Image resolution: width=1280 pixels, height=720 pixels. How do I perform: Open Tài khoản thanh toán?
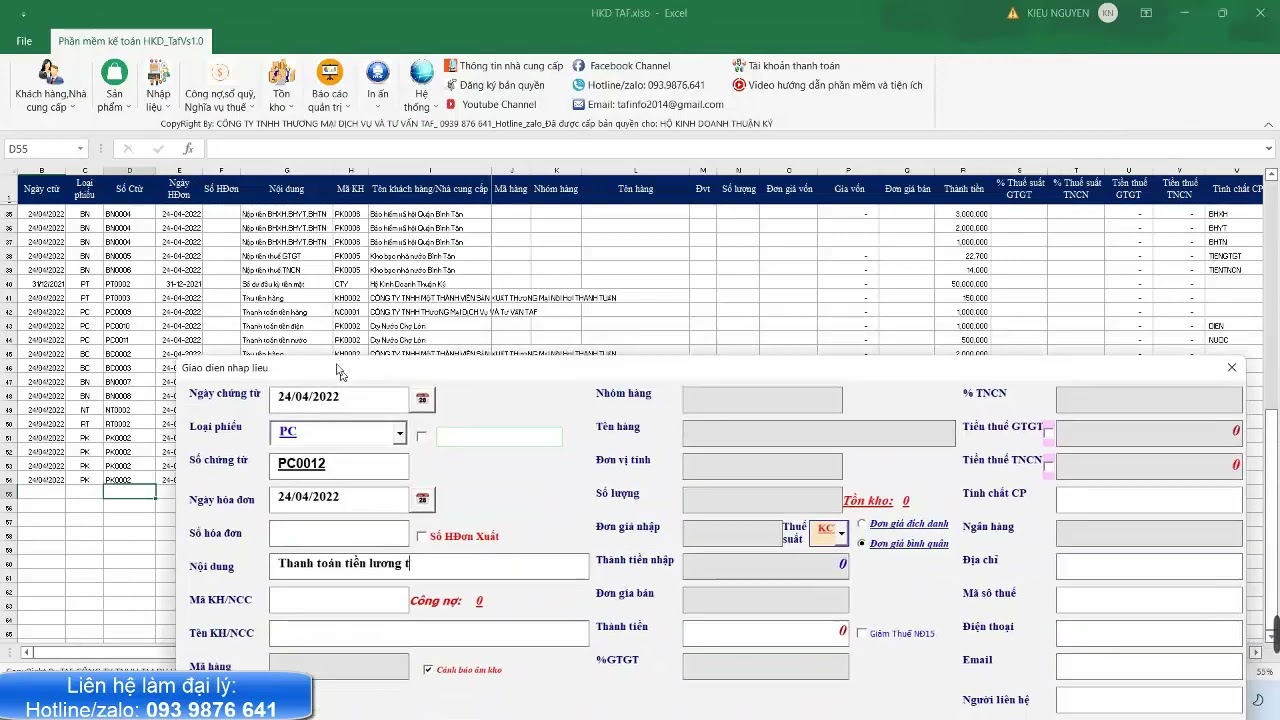coord(786,66)
